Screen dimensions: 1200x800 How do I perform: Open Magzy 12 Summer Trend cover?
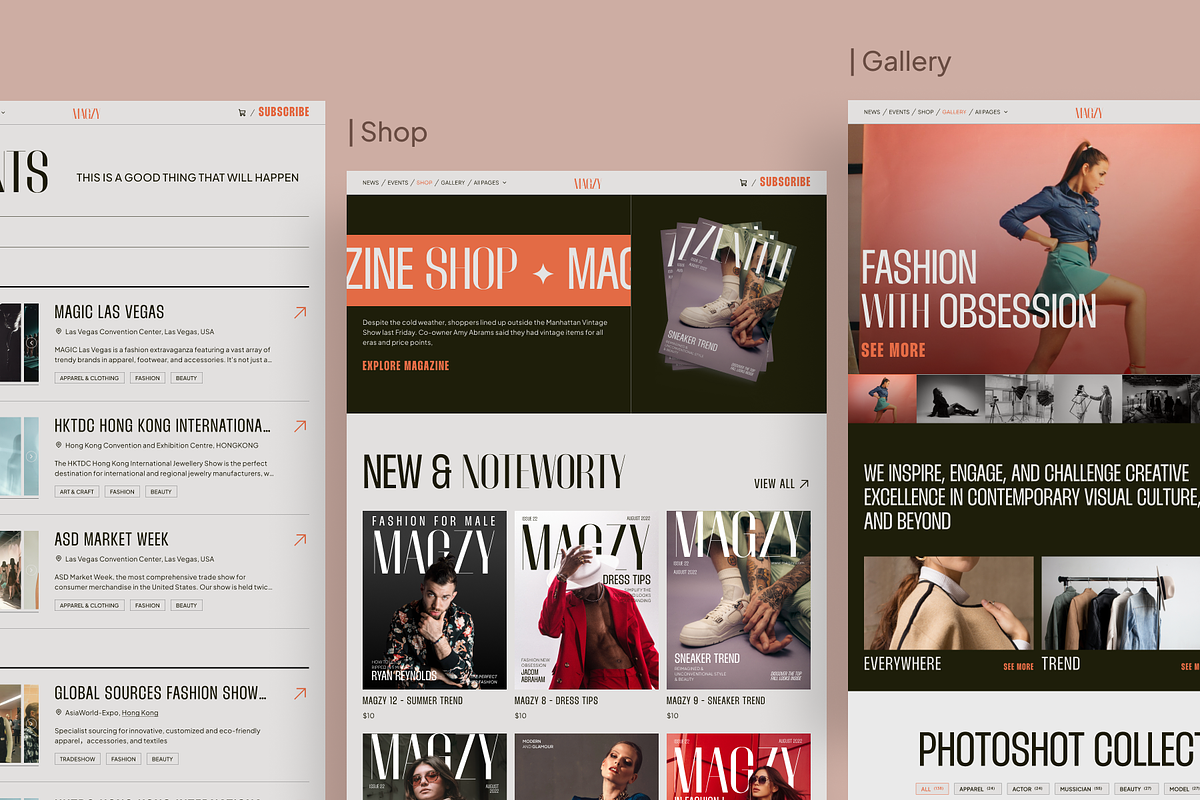[435, 600]
